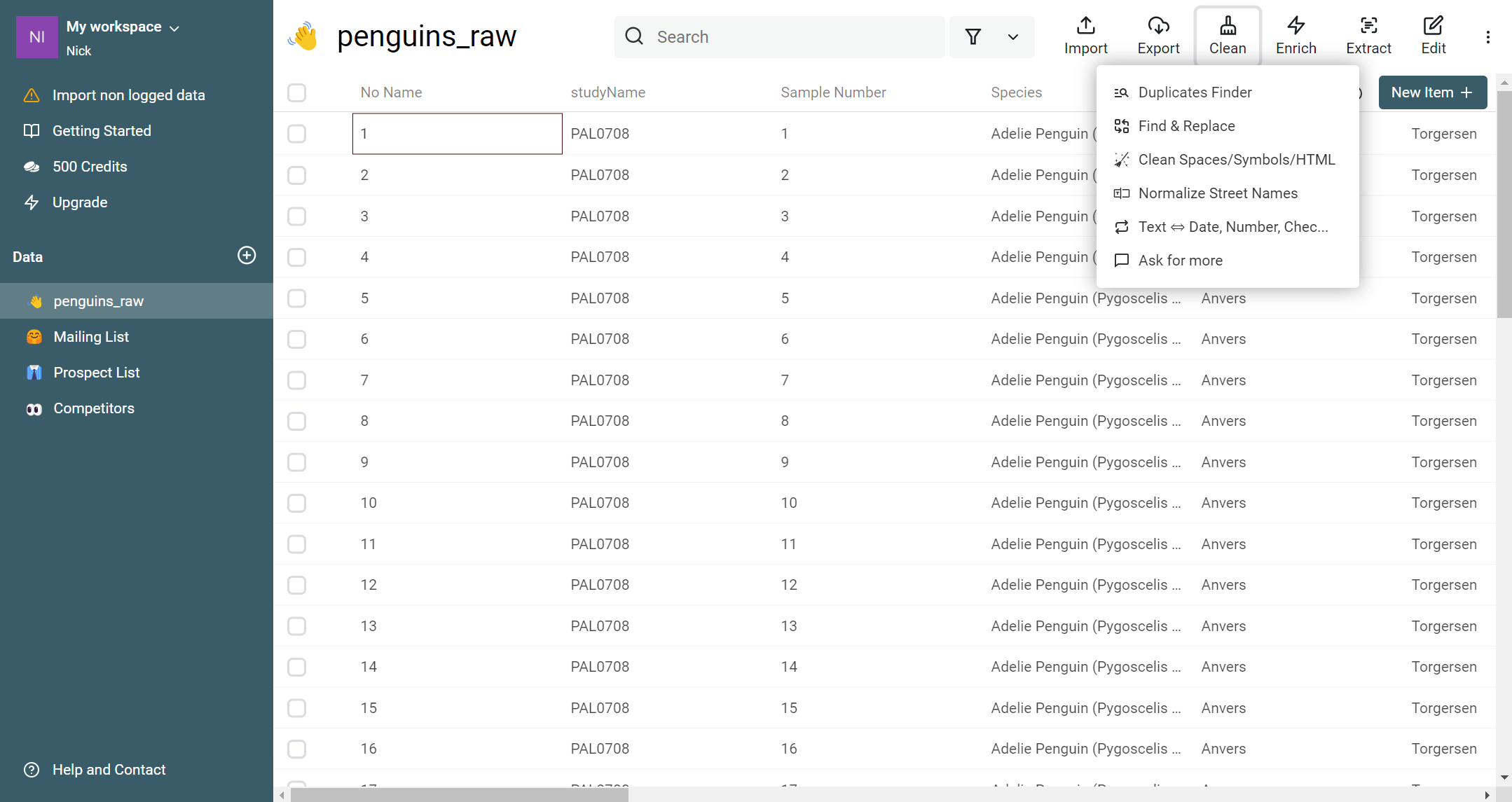
Task: Expand the filter dropdown arrow
Action: pos(1012,36)
